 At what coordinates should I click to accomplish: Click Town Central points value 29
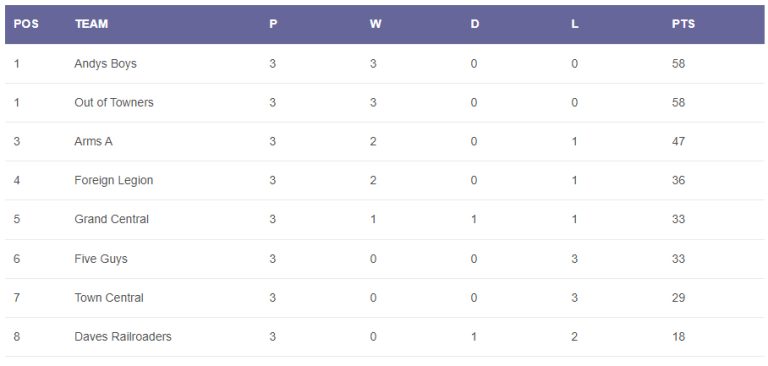(678, 298)
